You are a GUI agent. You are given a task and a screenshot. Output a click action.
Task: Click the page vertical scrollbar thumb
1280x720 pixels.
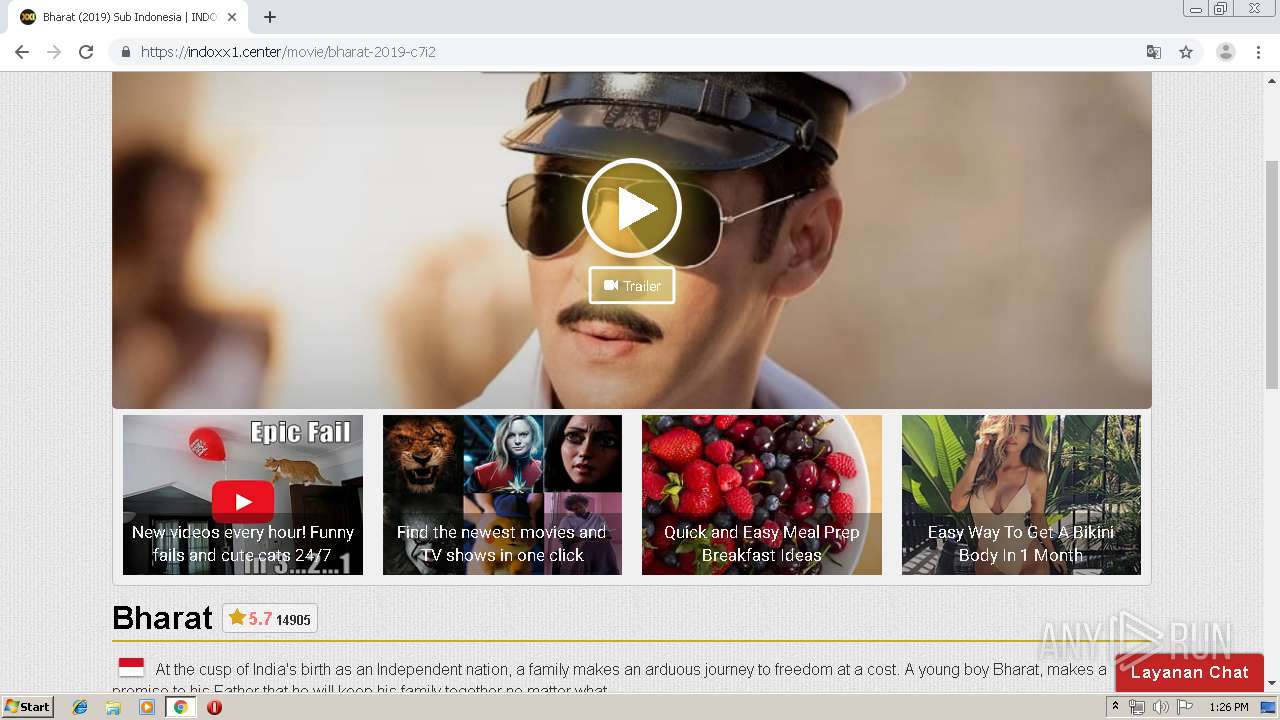coord(1272,275)
